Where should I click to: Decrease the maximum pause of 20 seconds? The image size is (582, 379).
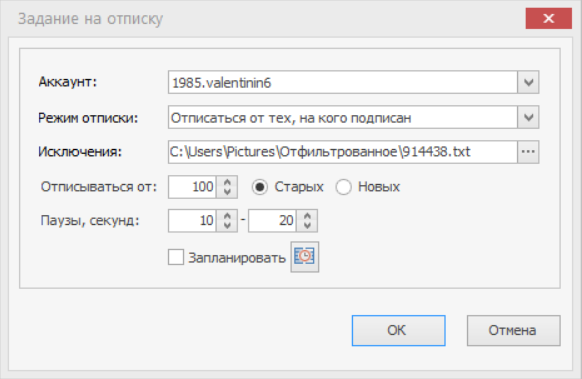coord(307,225)
